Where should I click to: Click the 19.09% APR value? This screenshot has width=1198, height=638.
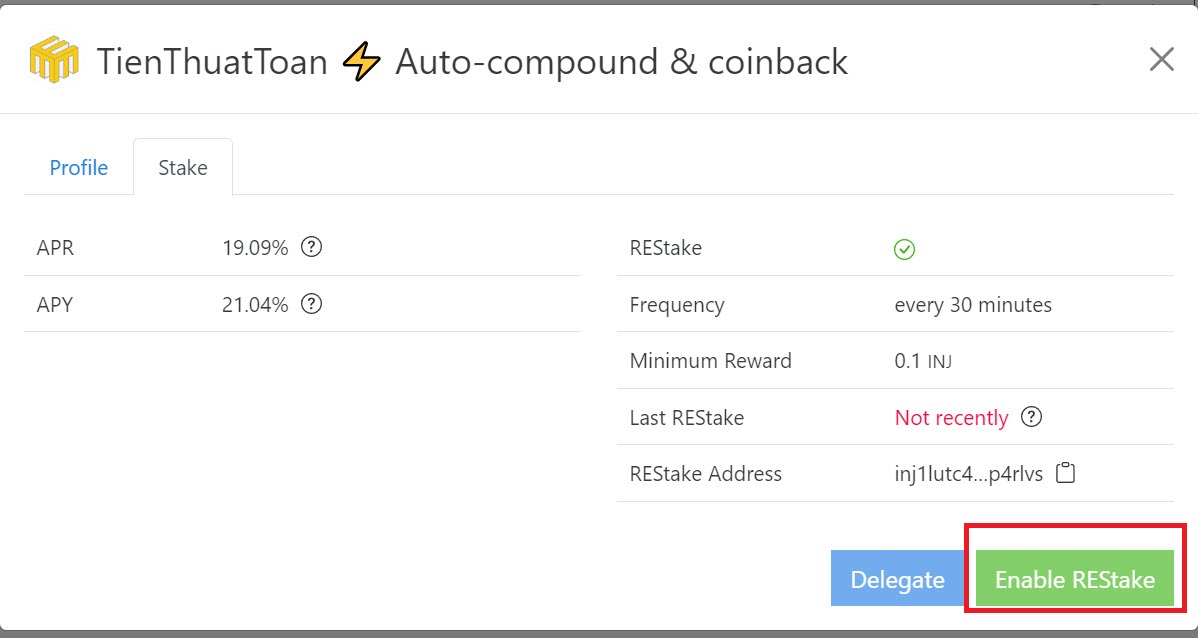click(255, 248)
